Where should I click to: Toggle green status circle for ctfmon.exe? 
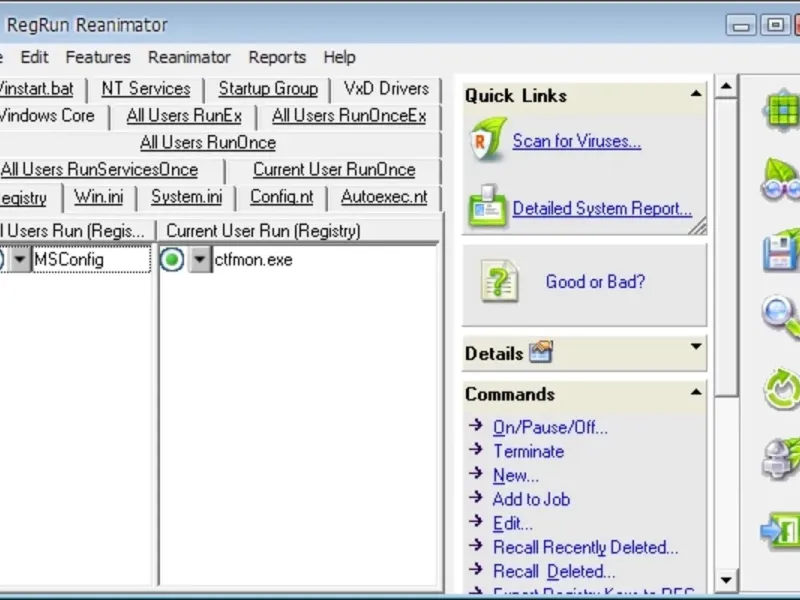(172, 260)
